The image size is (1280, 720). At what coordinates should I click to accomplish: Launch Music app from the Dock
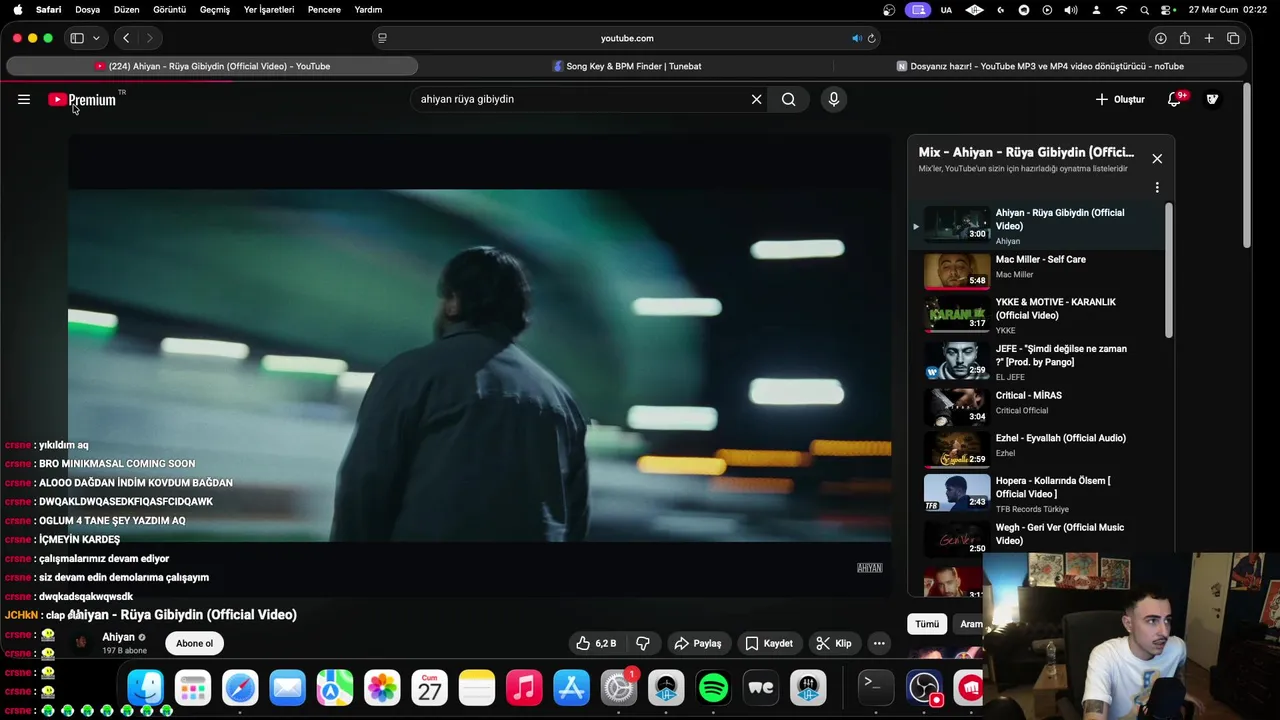[x=524, y=688]
